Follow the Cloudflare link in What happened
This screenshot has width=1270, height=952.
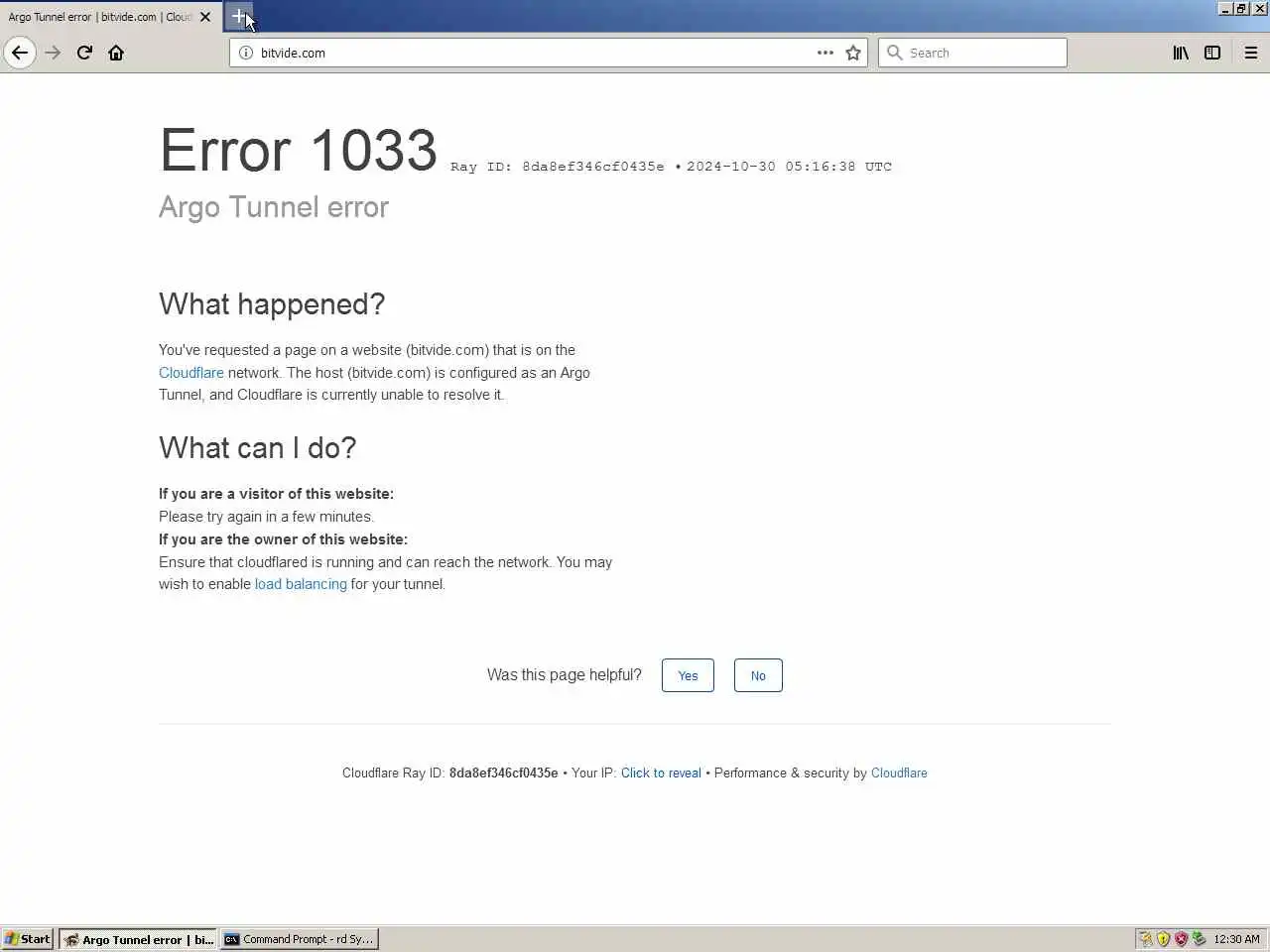click(191, 373)
